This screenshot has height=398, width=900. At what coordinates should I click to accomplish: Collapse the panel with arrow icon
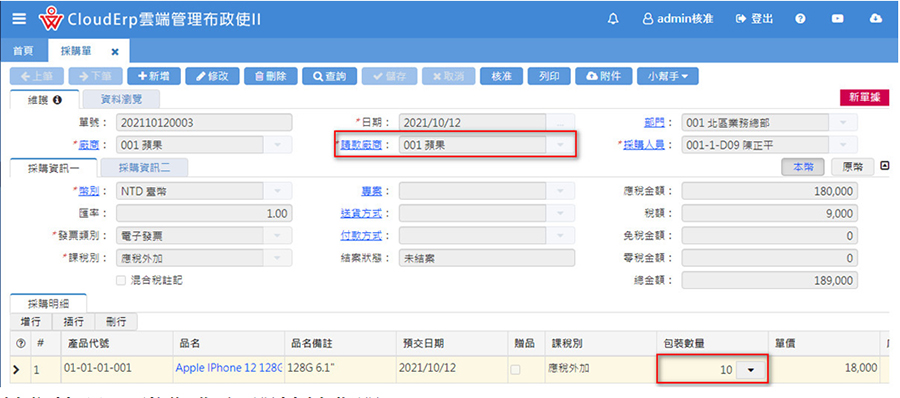pos(885,166)
